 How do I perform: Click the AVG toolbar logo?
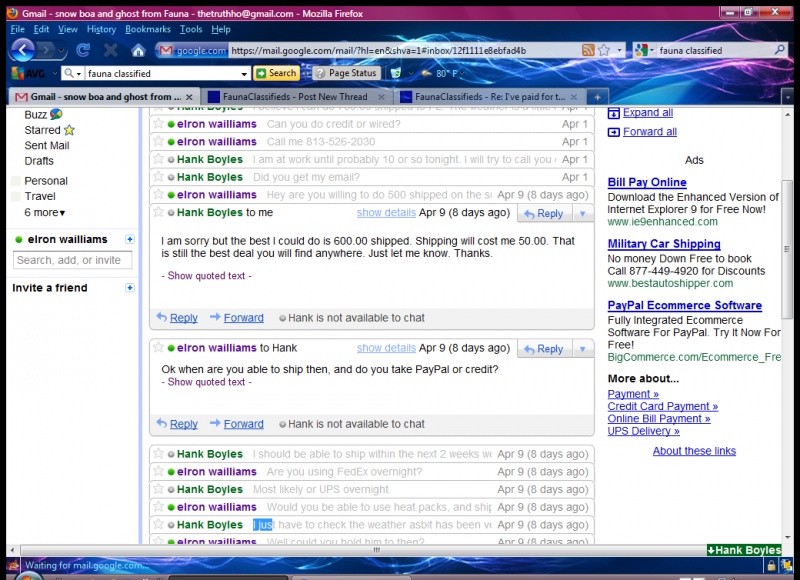(x=29, y=73)
